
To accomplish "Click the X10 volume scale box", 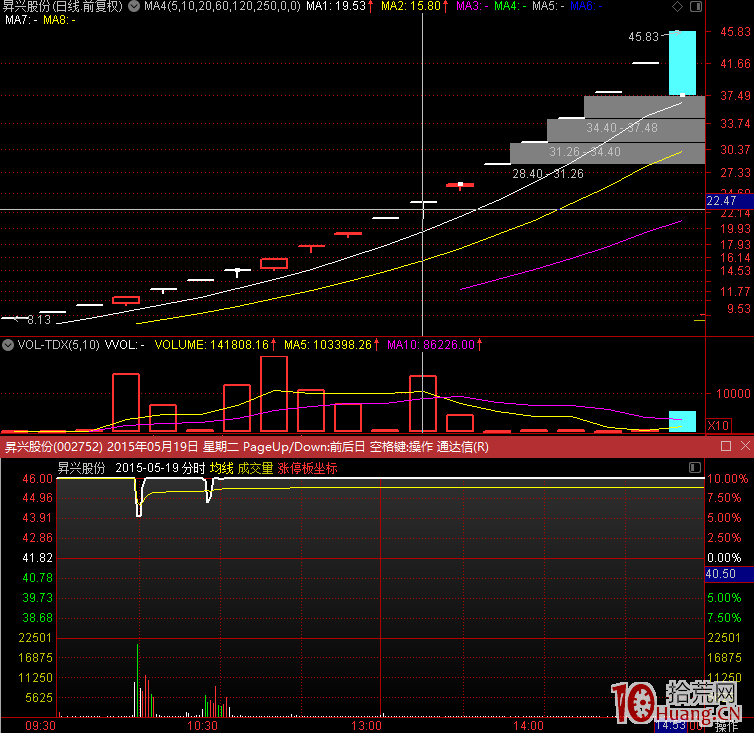I will coord(718,426).
